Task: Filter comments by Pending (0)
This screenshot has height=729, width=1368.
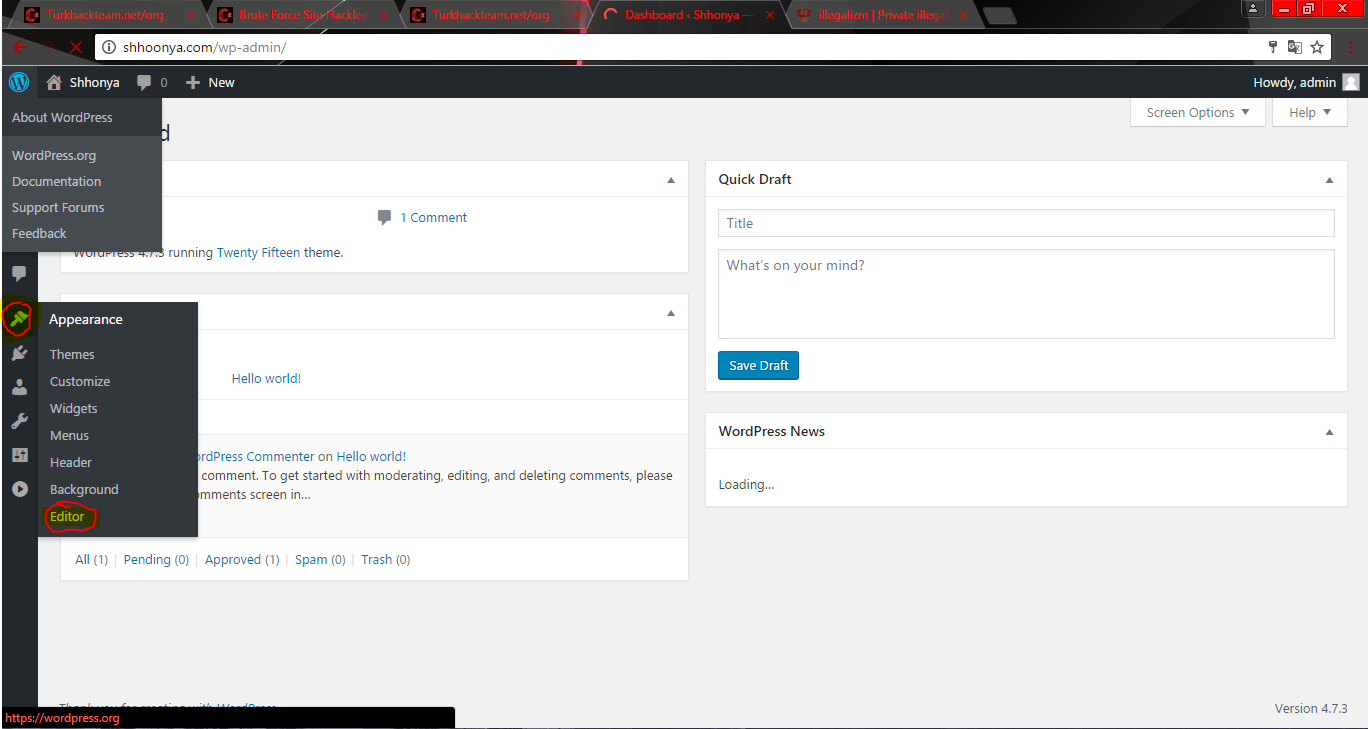Action: point(156,559)
